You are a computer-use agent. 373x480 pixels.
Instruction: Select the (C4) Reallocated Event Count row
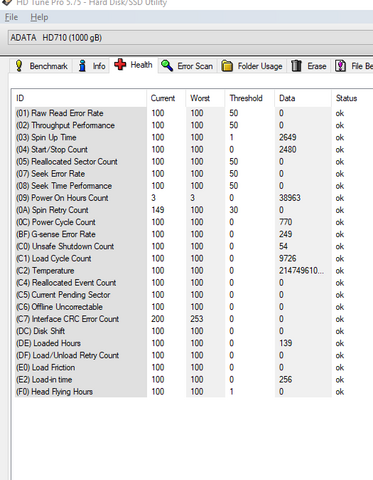[193, 283]
